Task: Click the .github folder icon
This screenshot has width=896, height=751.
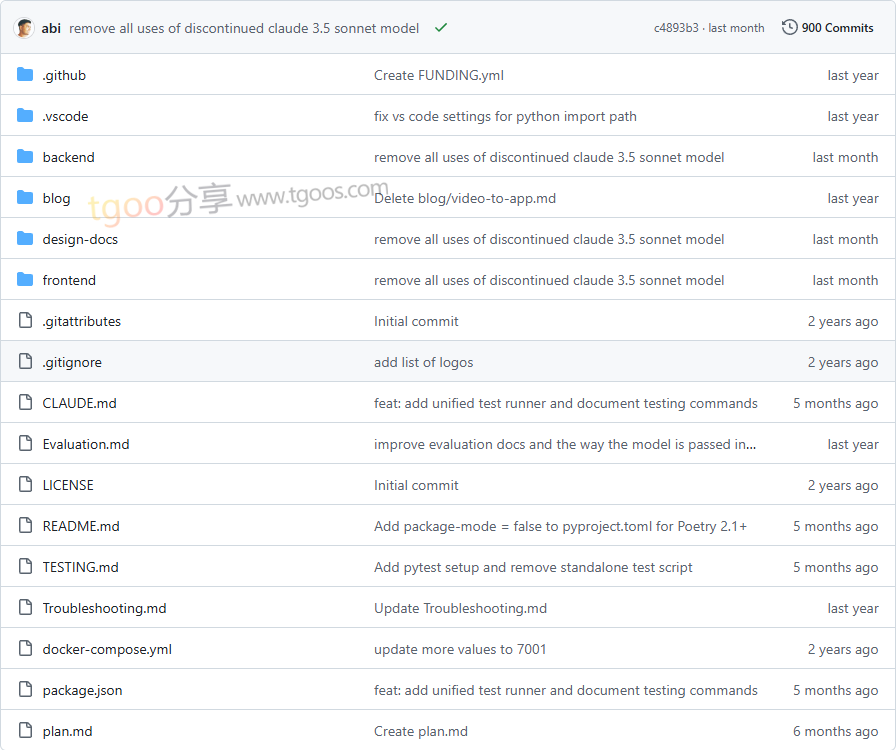Action: (x=25, y=75)
